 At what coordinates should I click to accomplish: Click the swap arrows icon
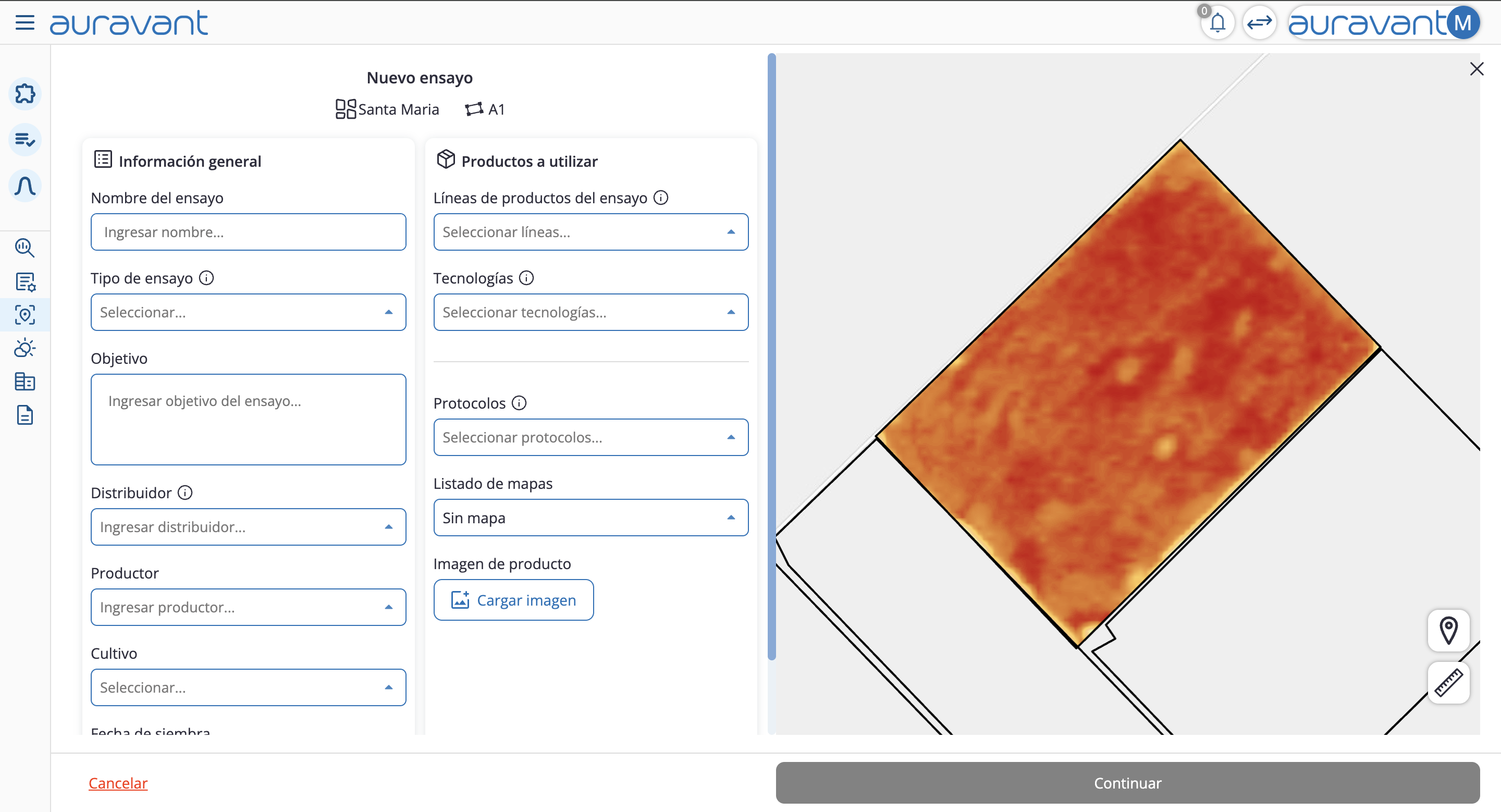coord(1259,23)
